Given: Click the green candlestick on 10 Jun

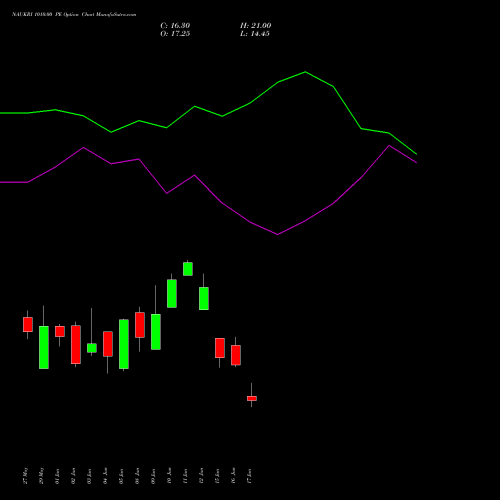Looking at the screenshot, I should click(172, 293).
